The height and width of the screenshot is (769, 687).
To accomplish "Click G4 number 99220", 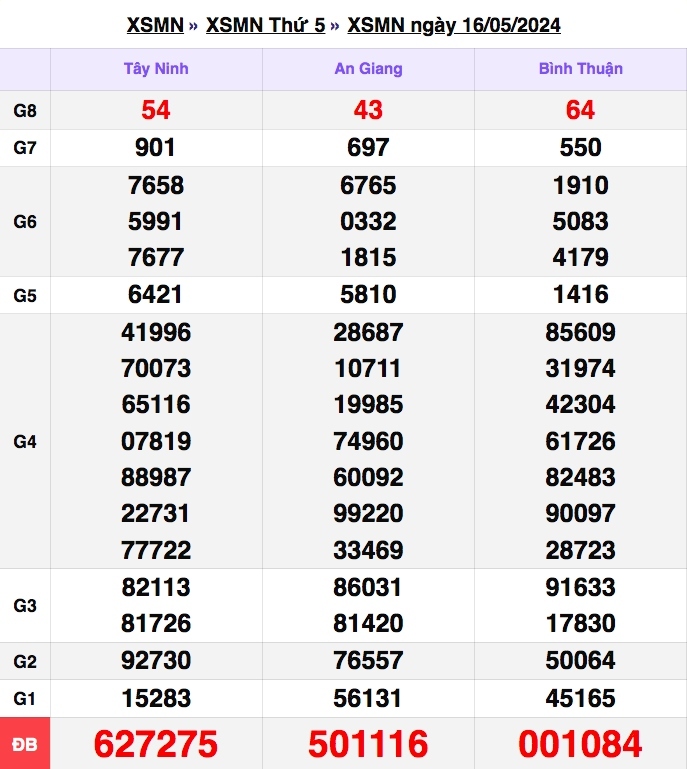I will point(368,514).
